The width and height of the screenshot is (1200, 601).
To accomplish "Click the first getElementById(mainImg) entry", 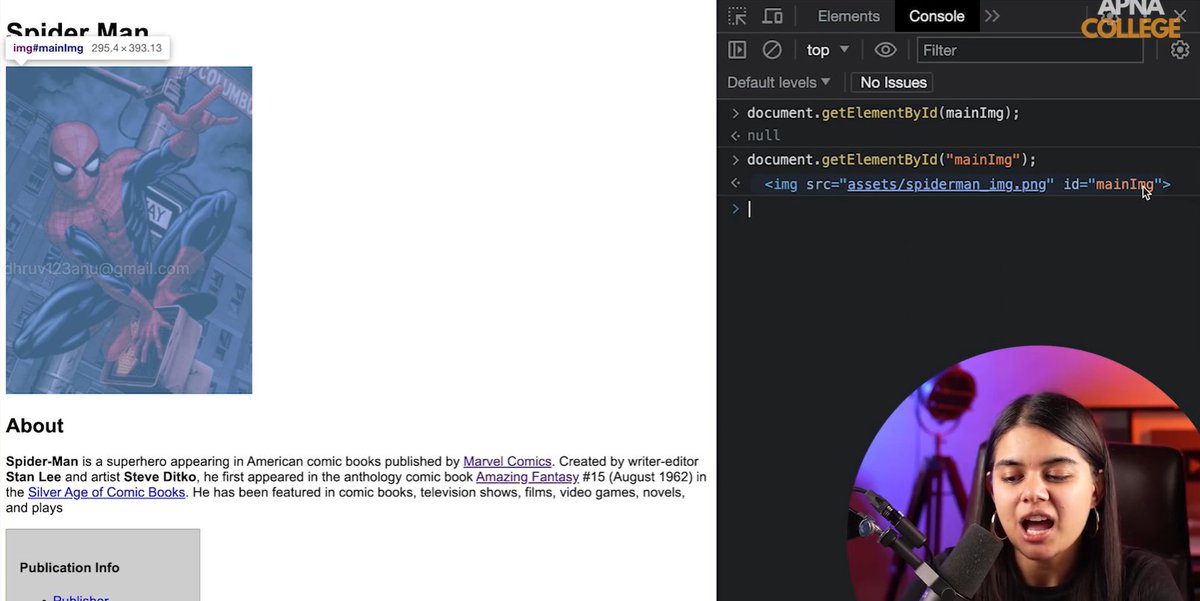I will coord(883,113).
